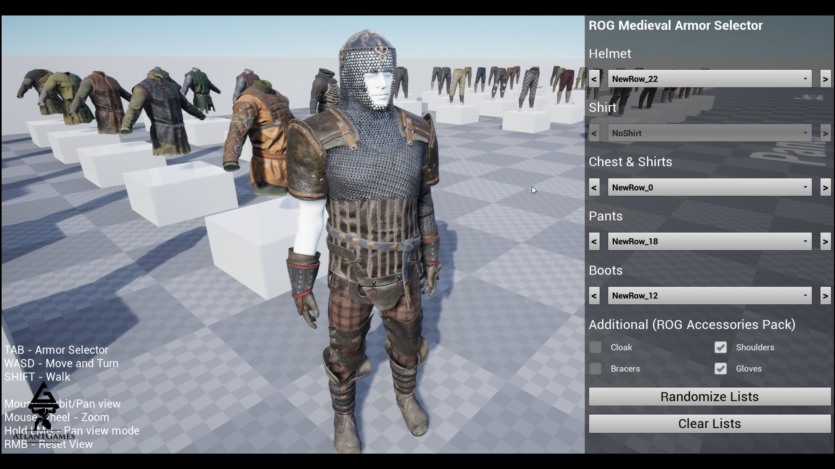Image resolution: width=835 pixels, height=469 pixels.
Task: Enable the Cloak checkbox
Action: (595, 347)
